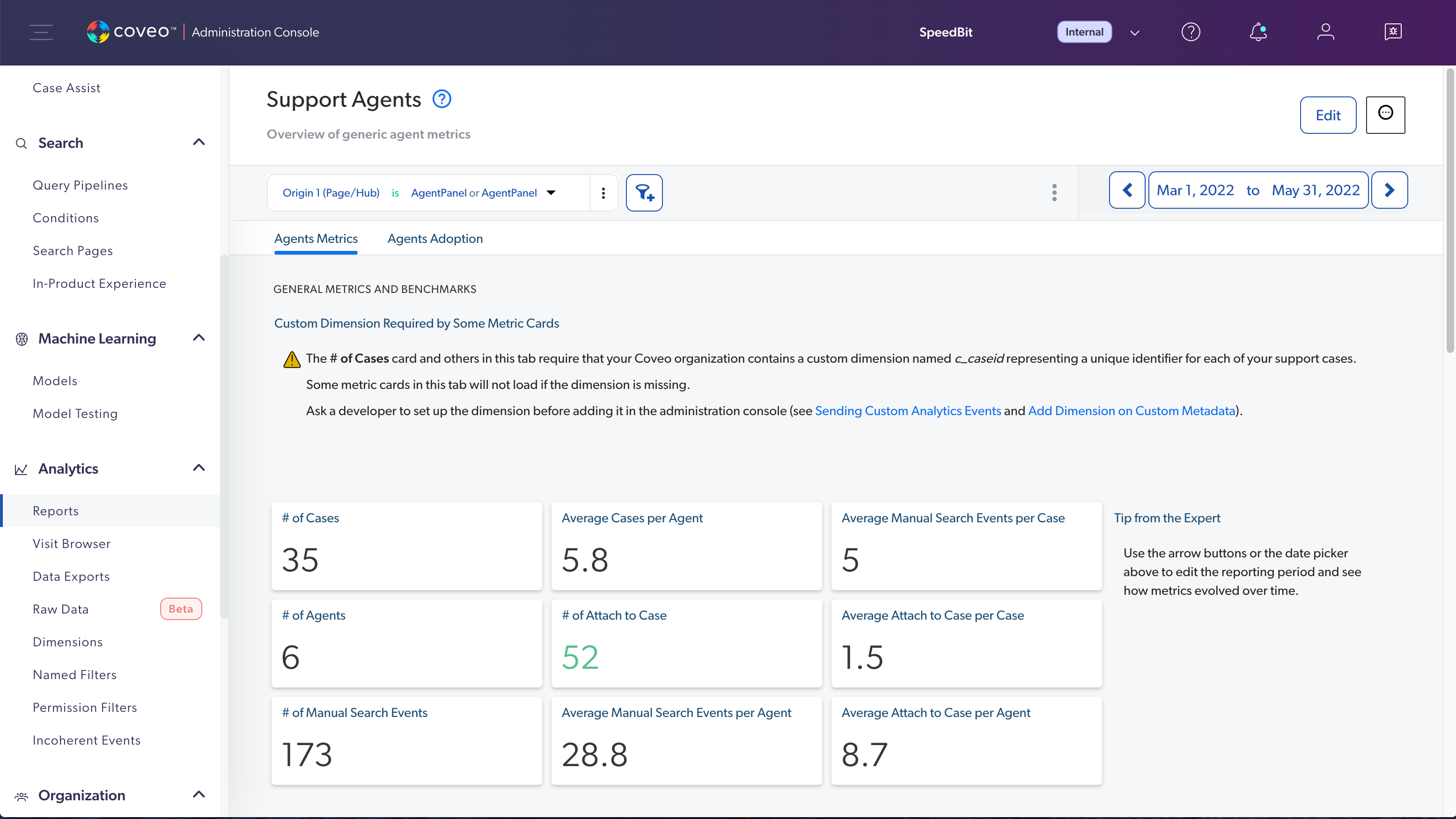Click the user account profile icon
This screenshot has height=819, width=1456.
pos(1325,31)
